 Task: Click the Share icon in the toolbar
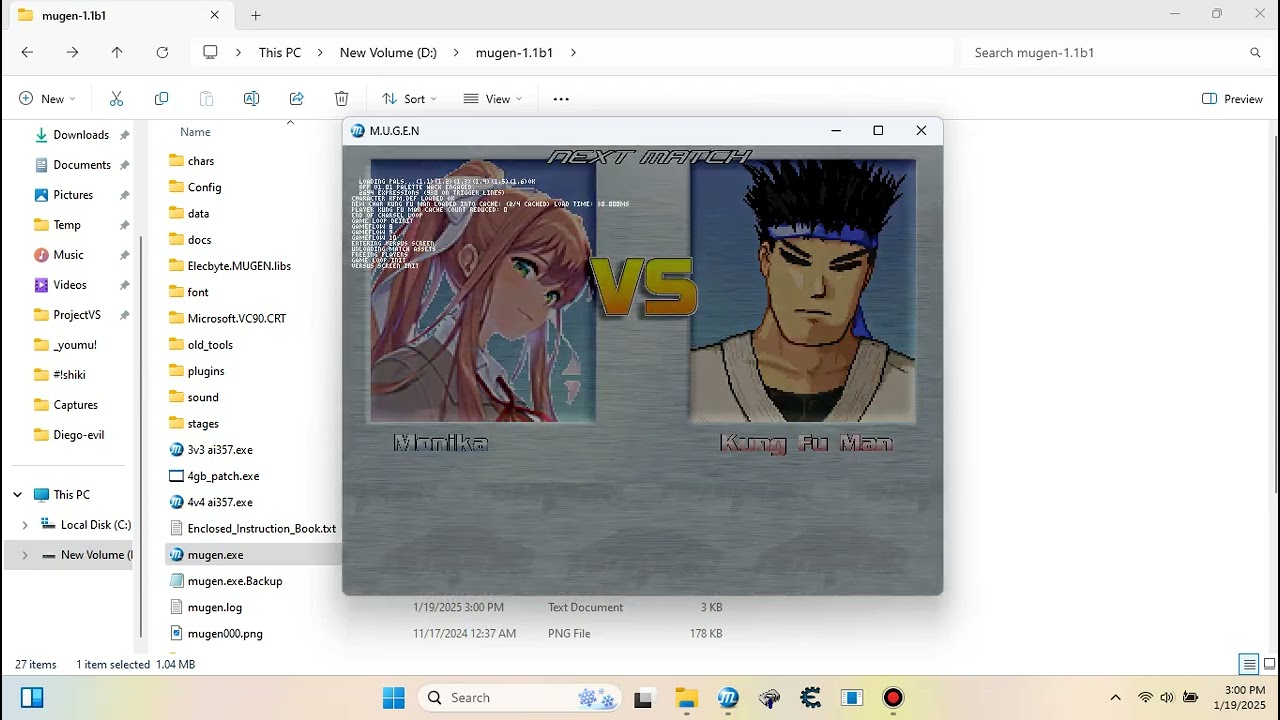(x=296, y=99)
